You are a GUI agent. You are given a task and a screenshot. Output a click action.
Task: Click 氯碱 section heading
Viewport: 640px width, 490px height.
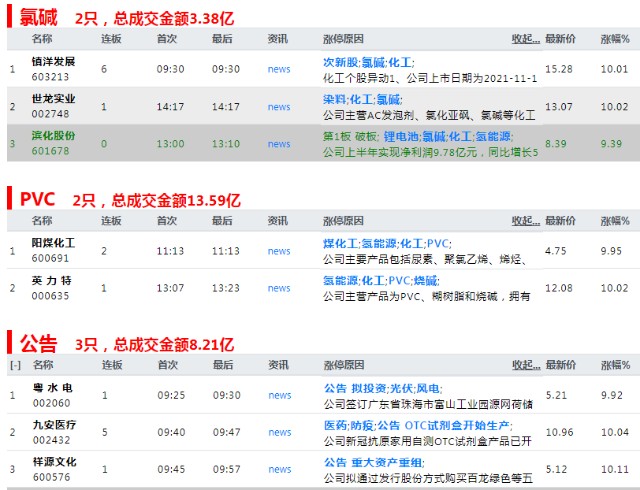pos(39,17)
